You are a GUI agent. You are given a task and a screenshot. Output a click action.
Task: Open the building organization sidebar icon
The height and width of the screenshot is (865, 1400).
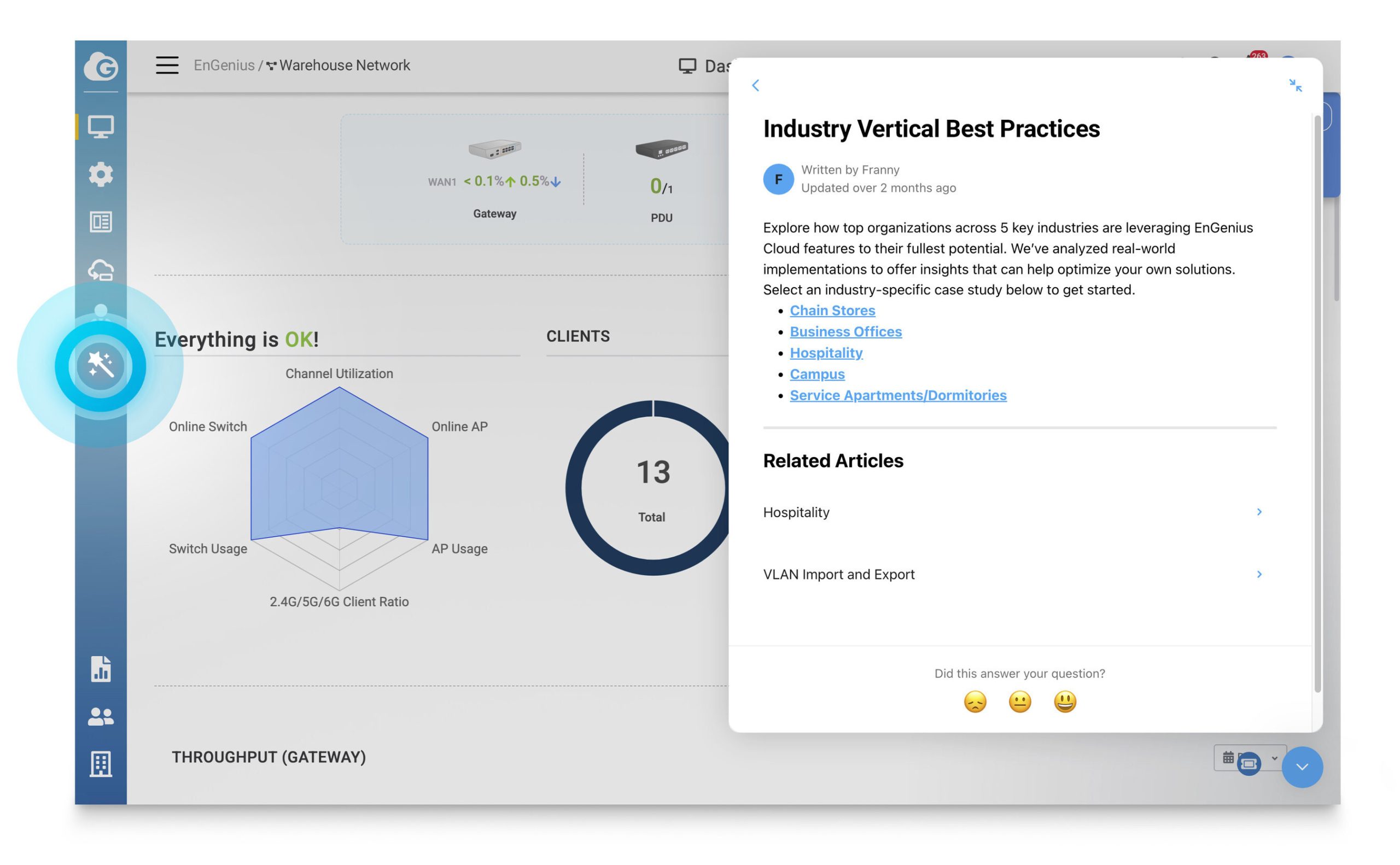click(101, 764)
